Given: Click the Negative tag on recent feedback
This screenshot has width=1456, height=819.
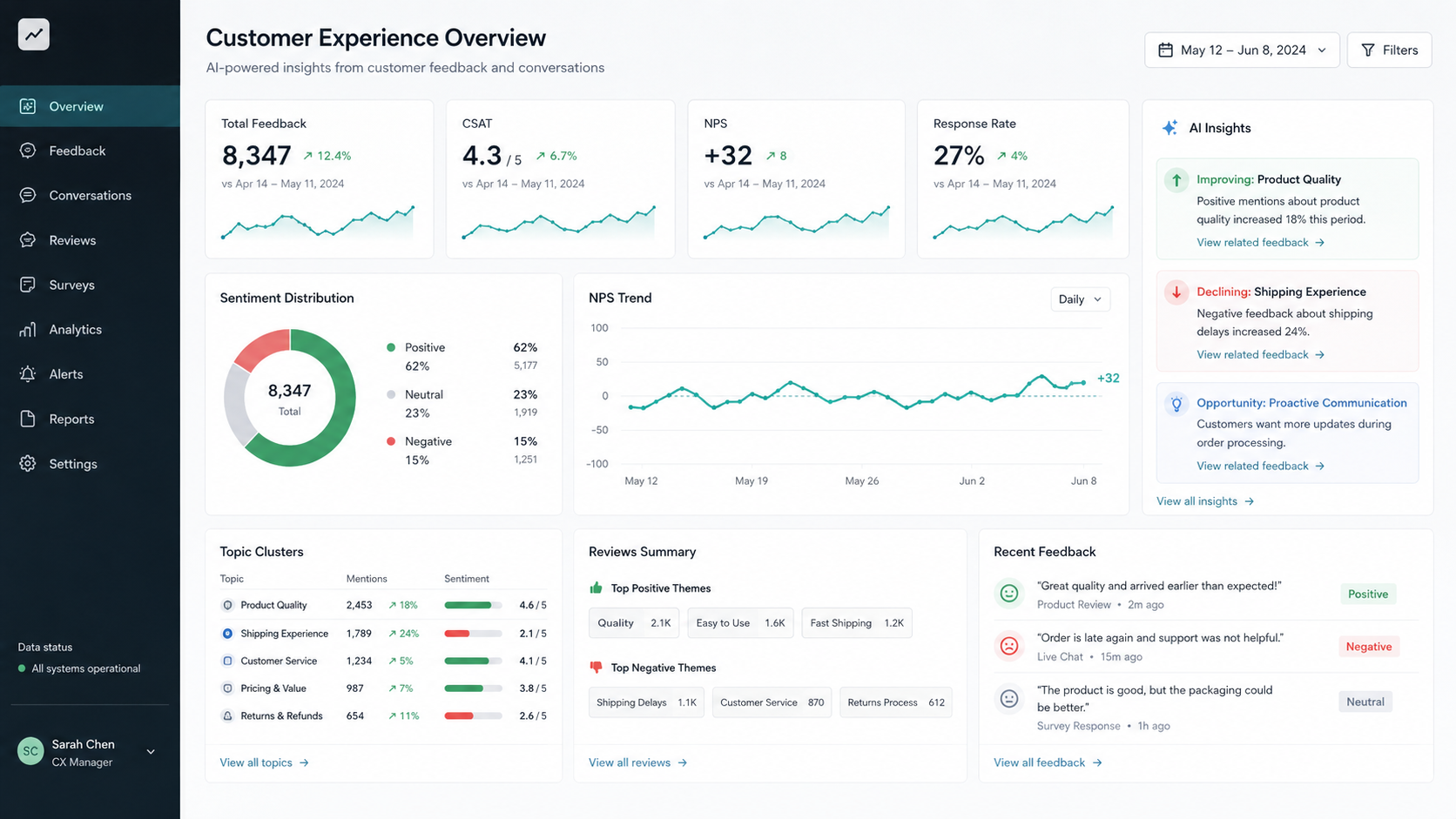Looking at the screenshot, I should pos(1369,647).
